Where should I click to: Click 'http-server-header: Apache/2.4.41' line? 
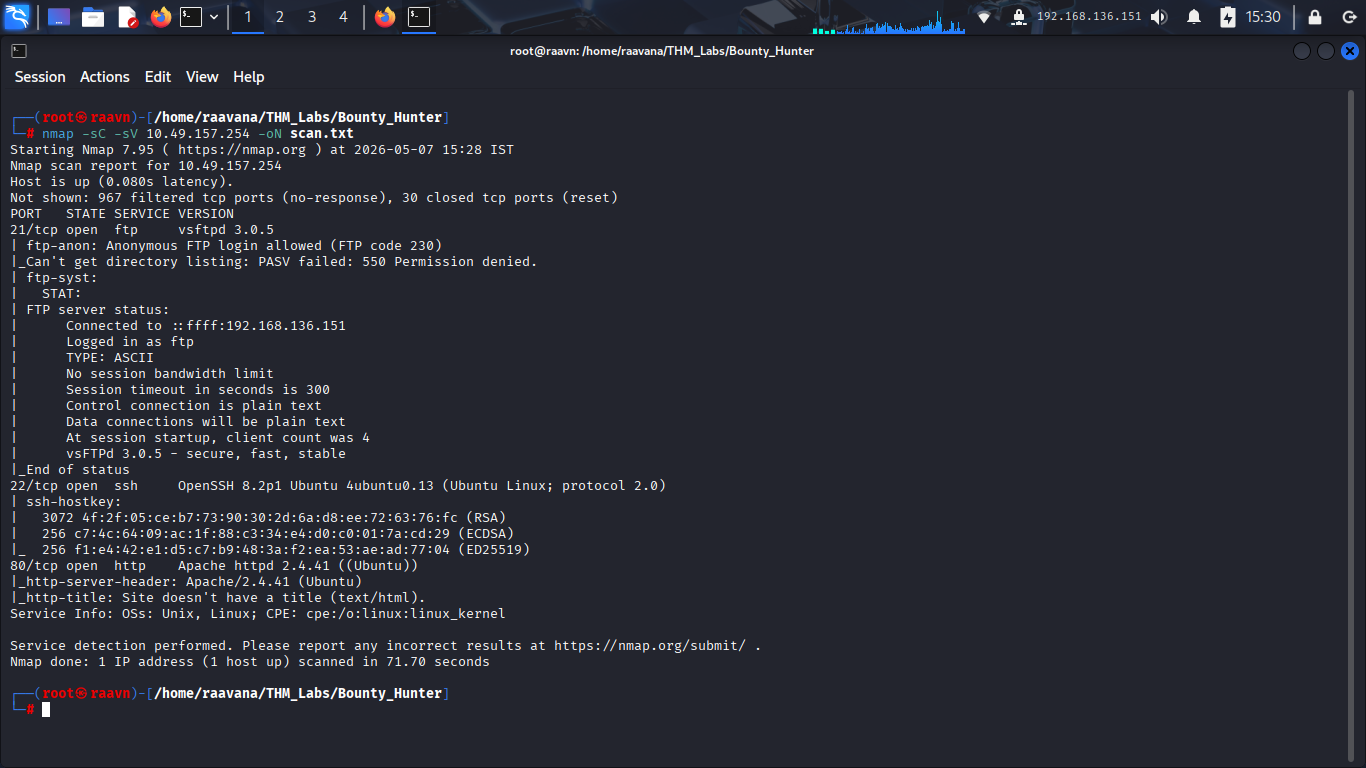coord(186,582)
